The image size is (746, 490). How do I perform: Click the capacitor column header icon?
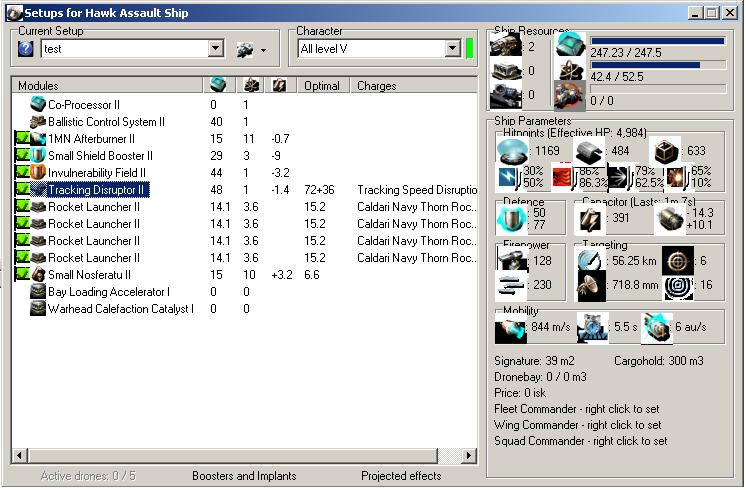click(x=279, y=85)
